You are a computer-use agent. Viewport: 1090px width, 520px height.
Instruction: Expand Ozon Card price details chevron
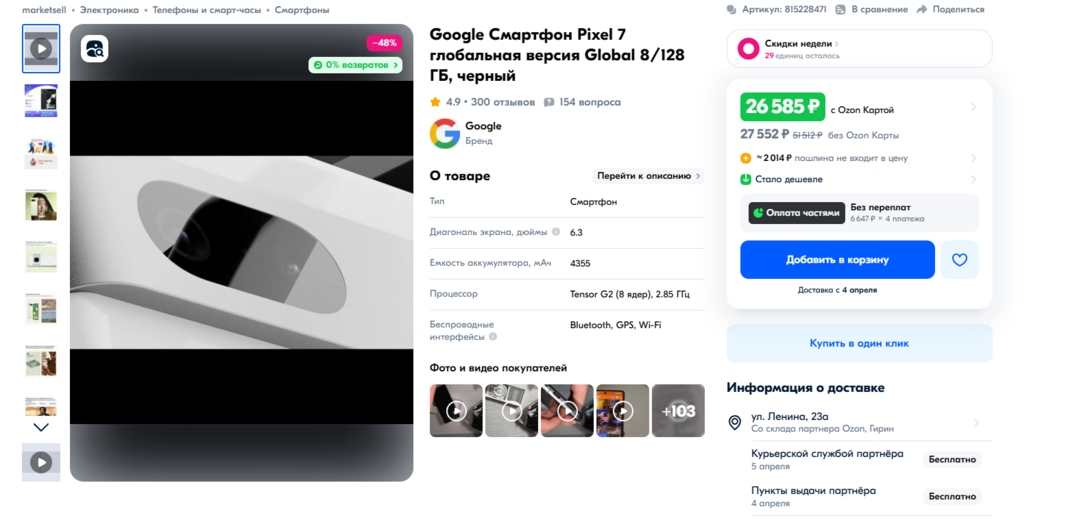[973, 107]
